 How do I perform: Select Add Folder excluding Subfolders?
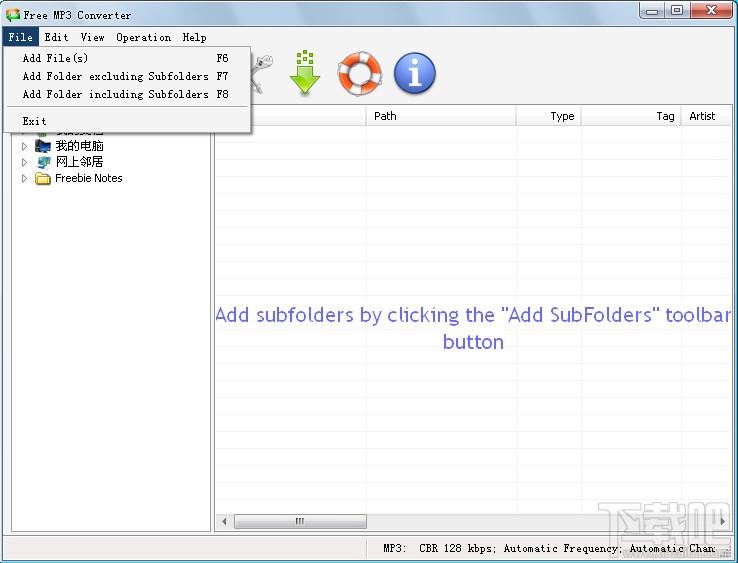pos(126,76)
